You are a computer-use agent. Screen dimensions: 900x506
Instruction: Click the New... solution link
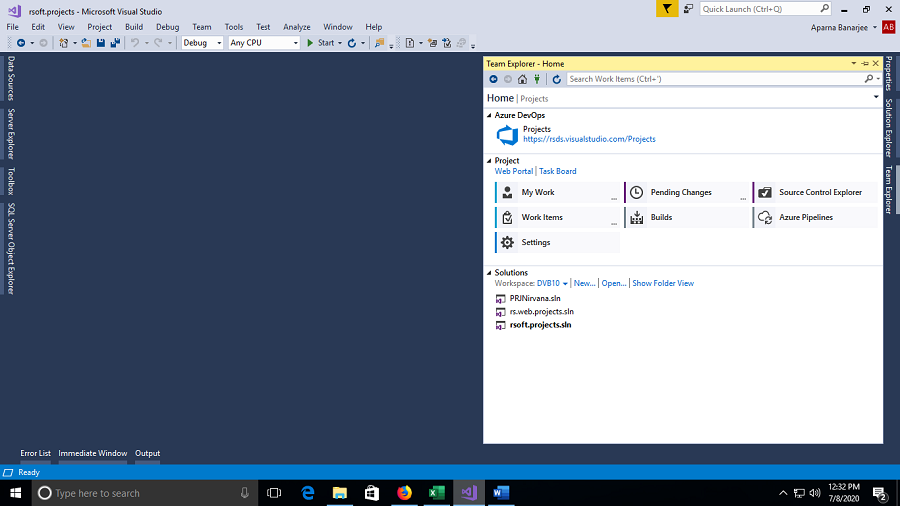584,283
